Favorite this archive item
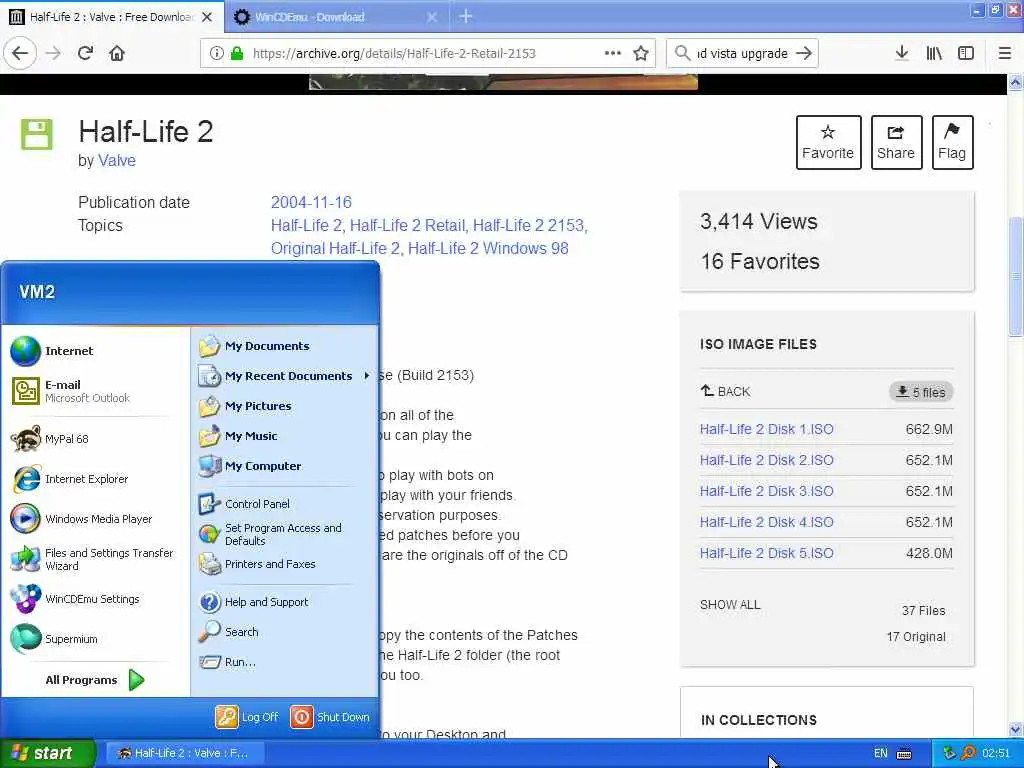This screenshot has height=768, width=1024. coord(828,142)
